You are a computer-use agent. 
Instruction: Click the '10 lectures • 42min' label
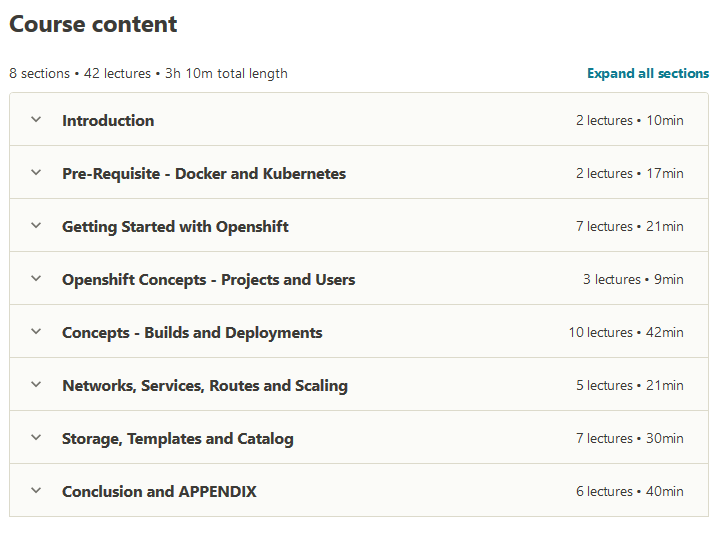click(x=626, y=333)
